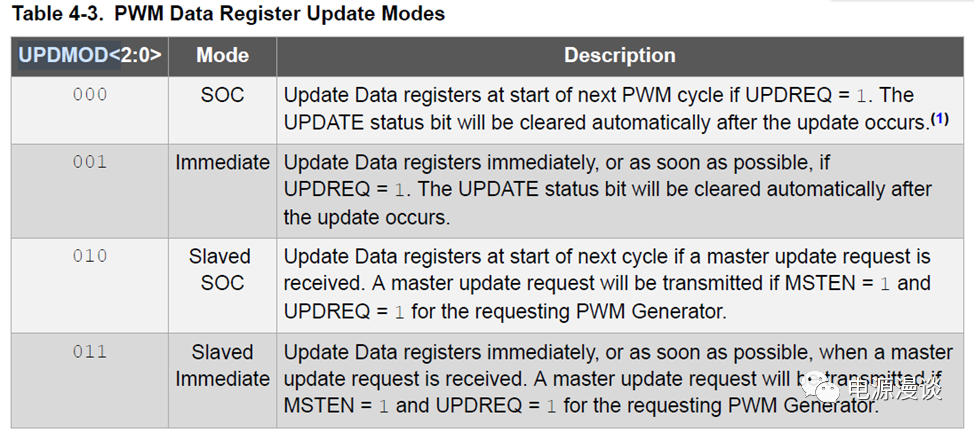
Task: Click the description text for SOC mode
Action: point(600,109)
